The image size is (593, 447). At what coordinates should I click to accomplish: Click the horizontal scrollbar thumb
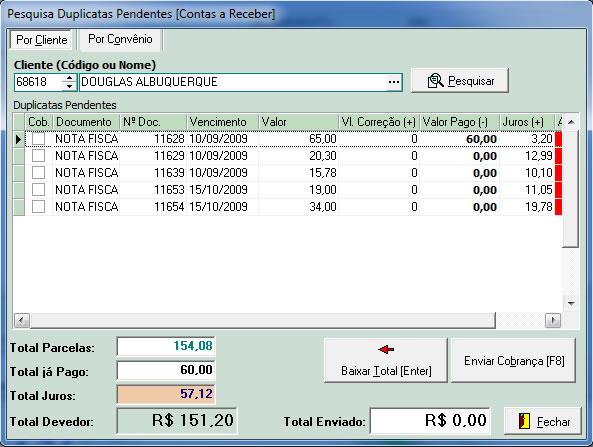click(262, 321)
